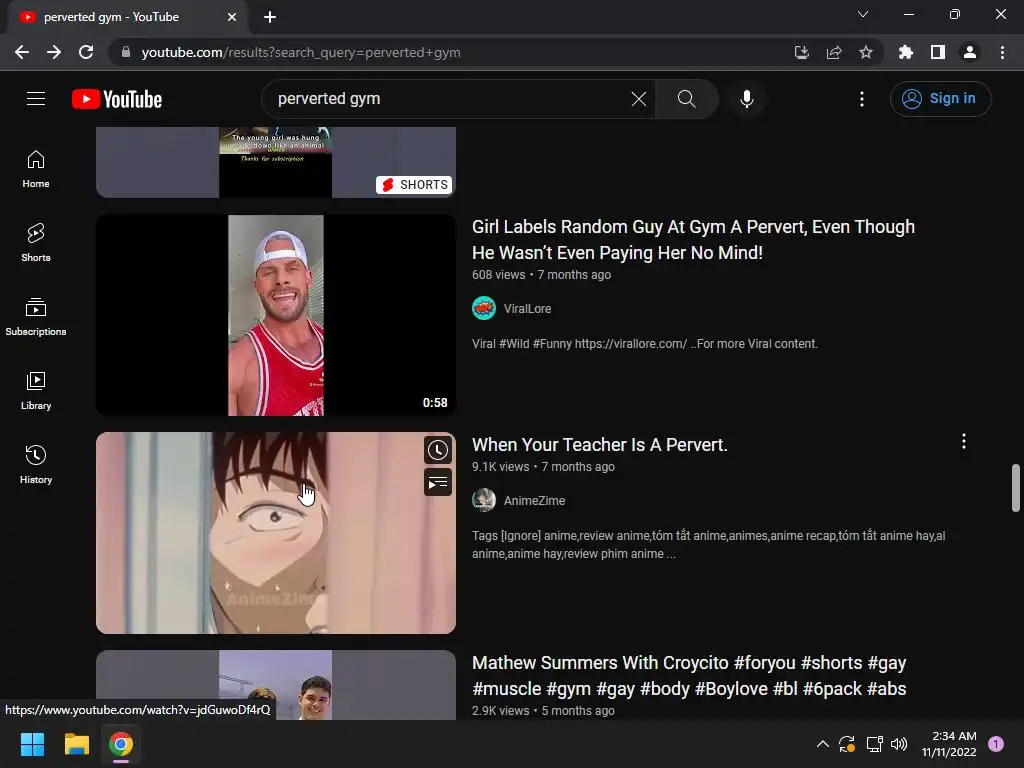
Task: Open a new browser tab
Action: click(x=270, y=17)
